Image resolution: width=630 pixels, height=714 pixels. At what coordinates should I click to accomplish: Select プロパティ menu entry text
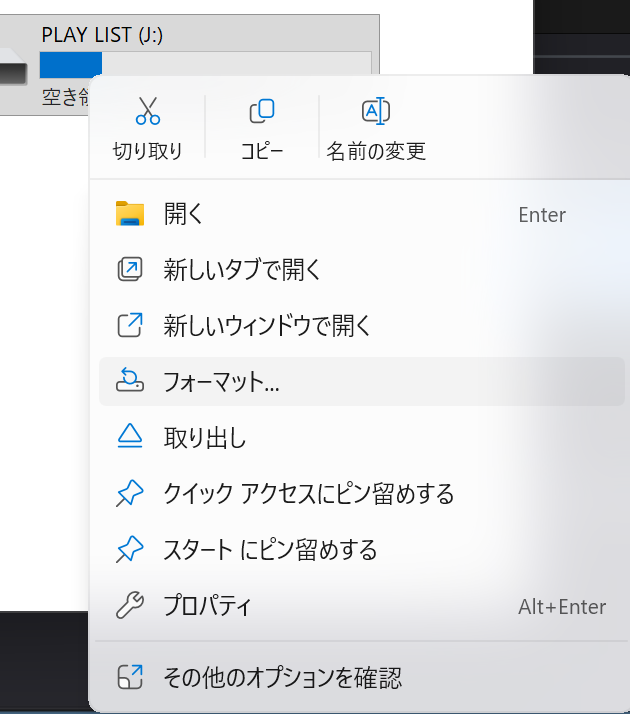208,606
